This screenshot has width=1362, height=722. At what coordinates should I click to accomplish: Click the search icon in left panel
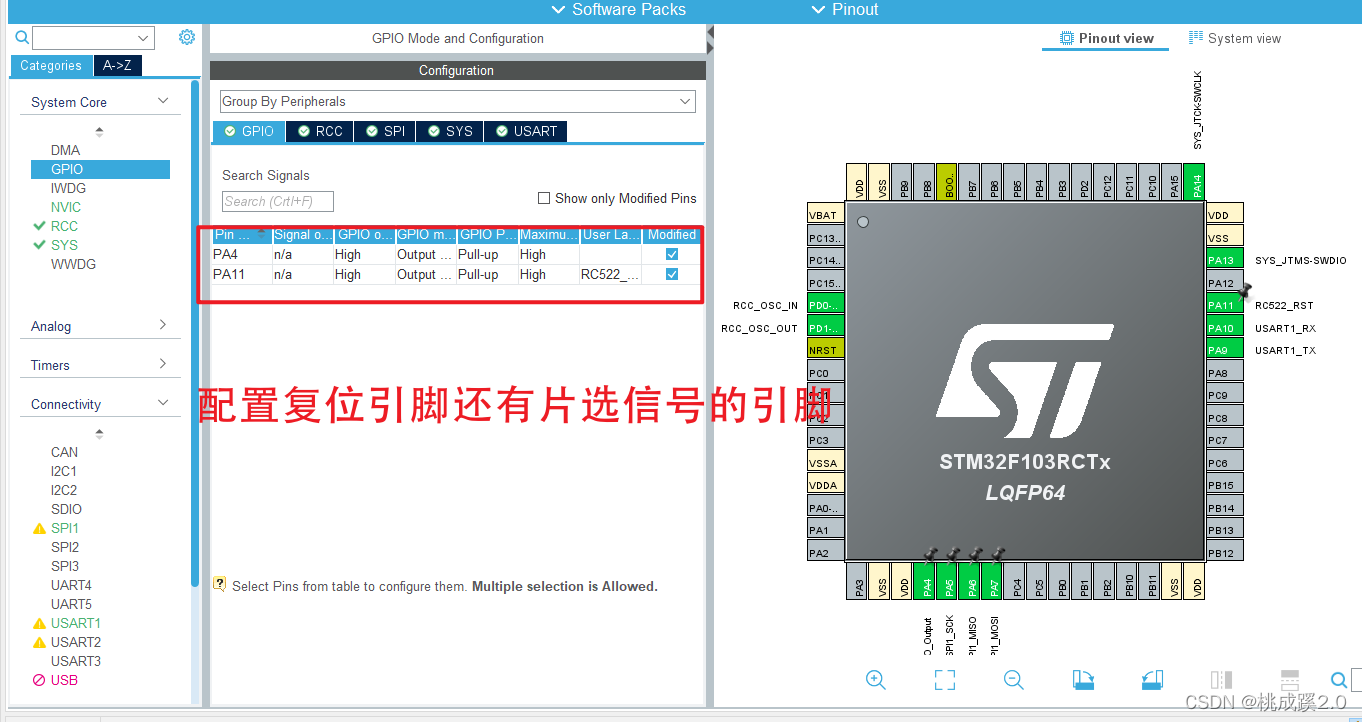click(22, 38)
